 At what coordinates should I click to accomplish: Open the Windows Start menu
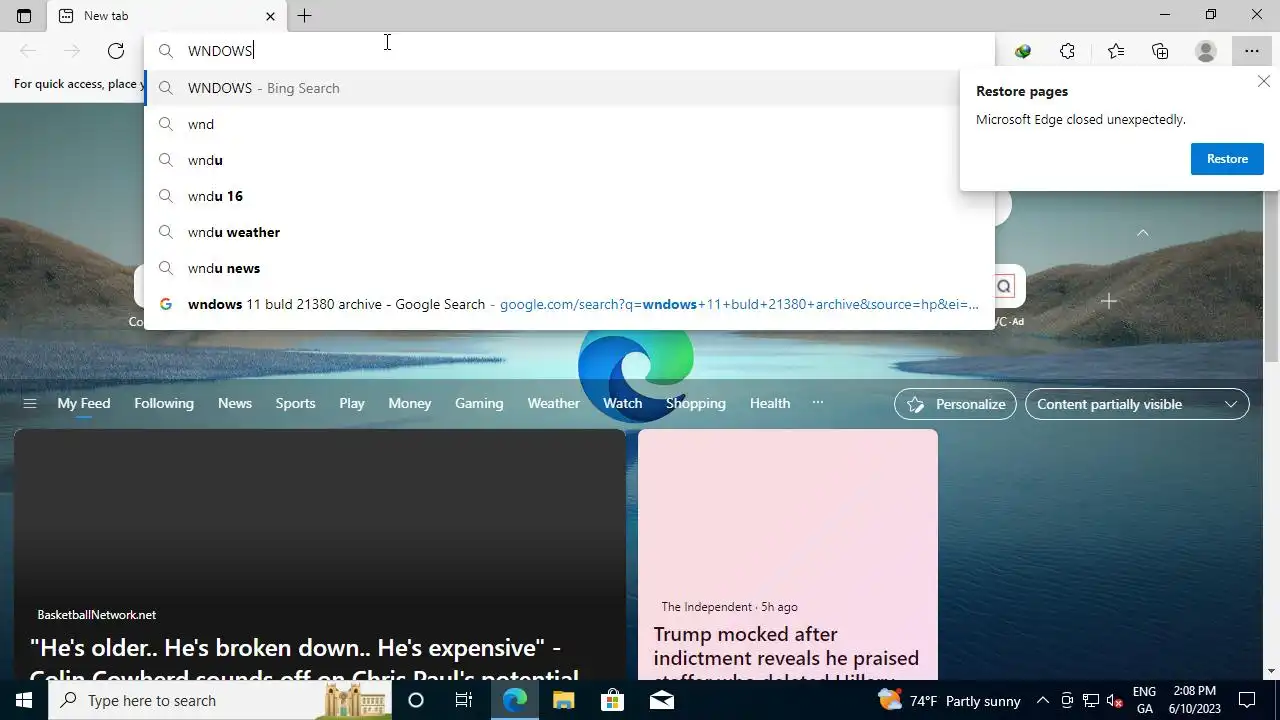24,700
